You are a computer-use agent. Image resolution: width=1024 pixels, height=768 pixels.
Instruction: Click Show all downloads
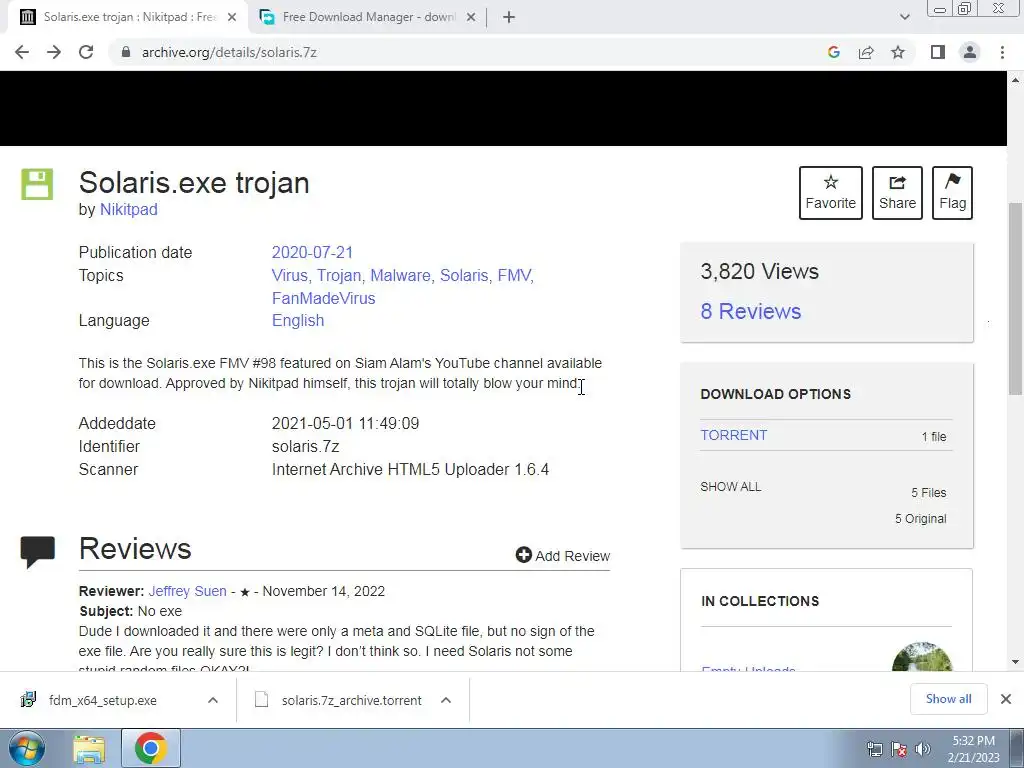(x=948, y=699)
